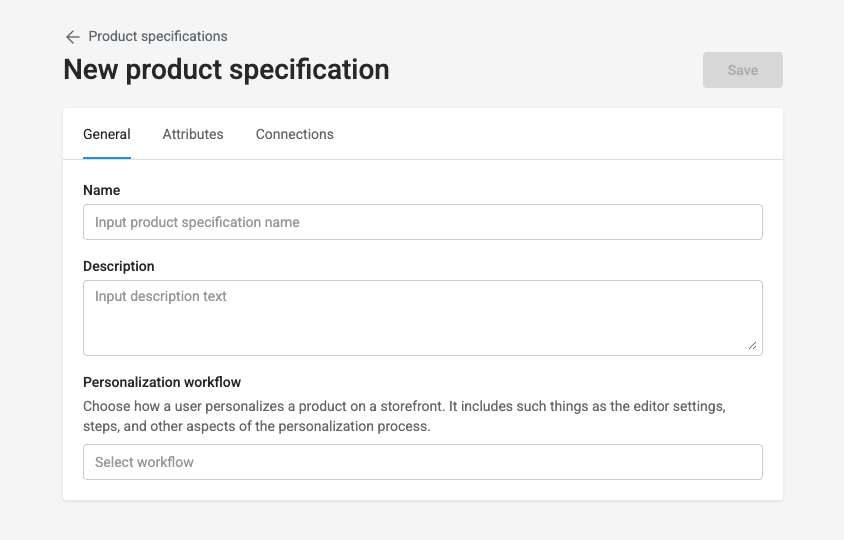Screen dimensions: 844x540
Task: Click into the Description text area
Action: pos(422,317)
